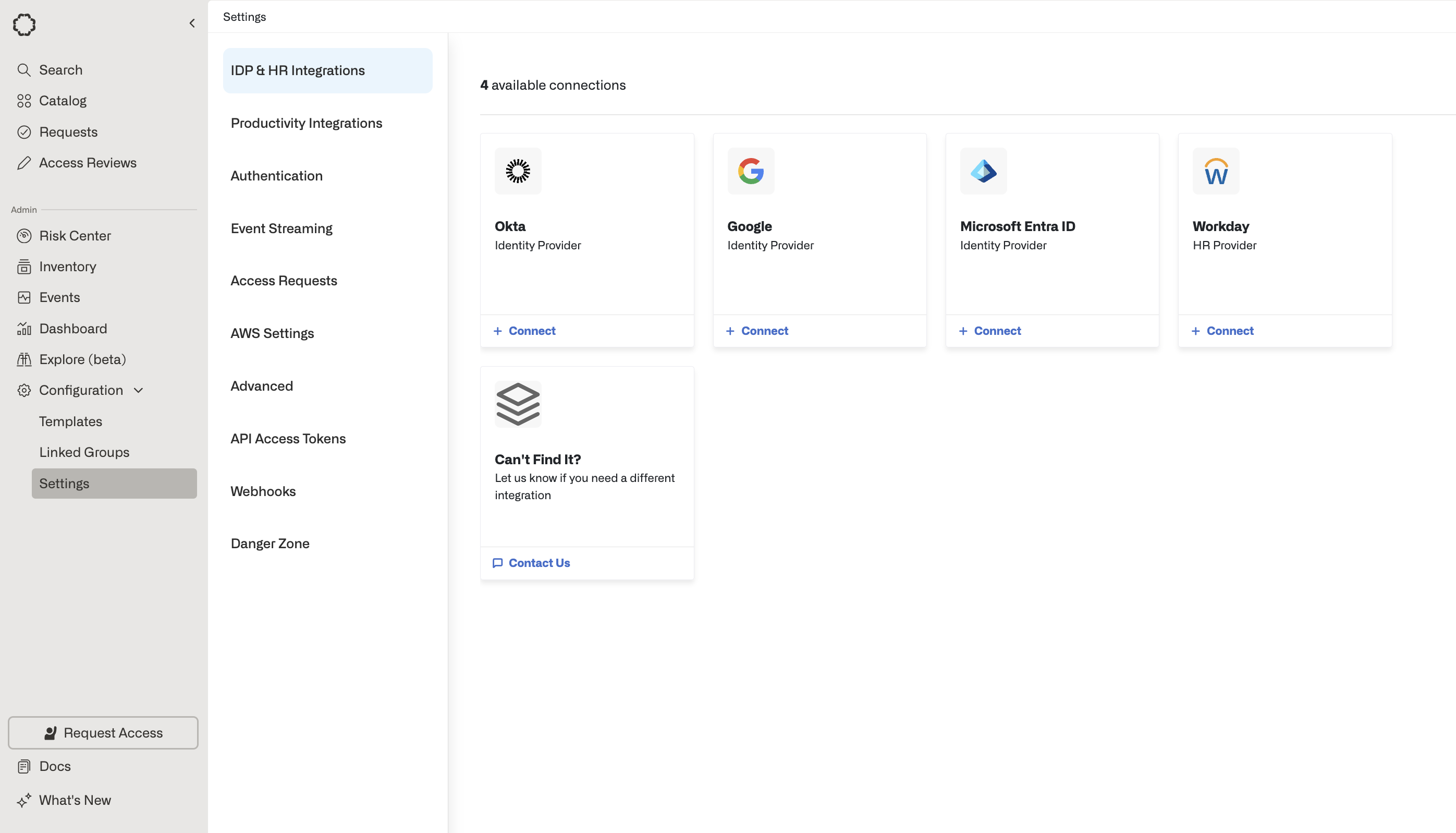The image size is (1456, 833).
Task: Click the Contact Us link
Action: point(532,563)
